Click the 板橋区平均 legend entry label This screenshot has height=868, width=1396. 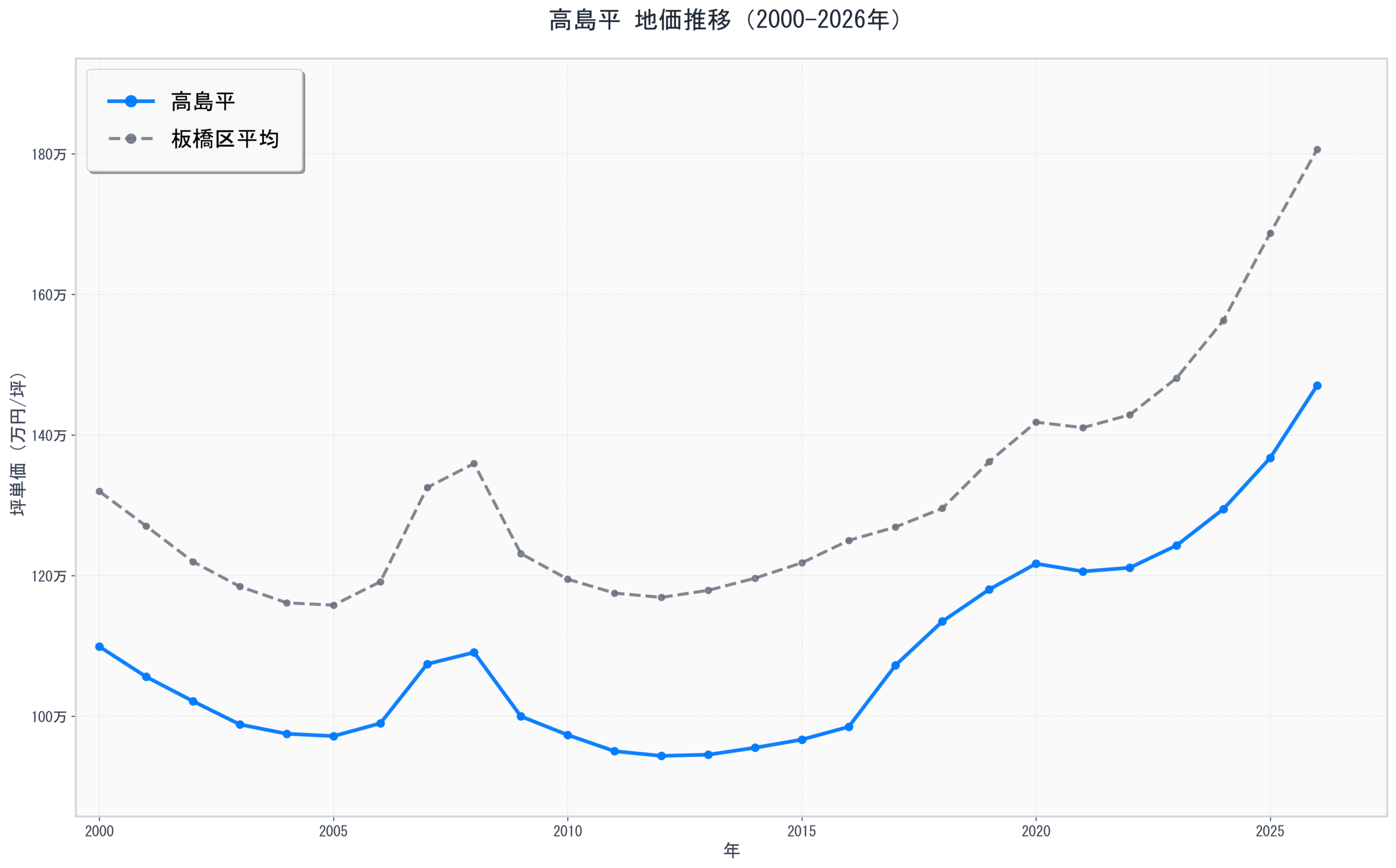[x=225, y=140]
